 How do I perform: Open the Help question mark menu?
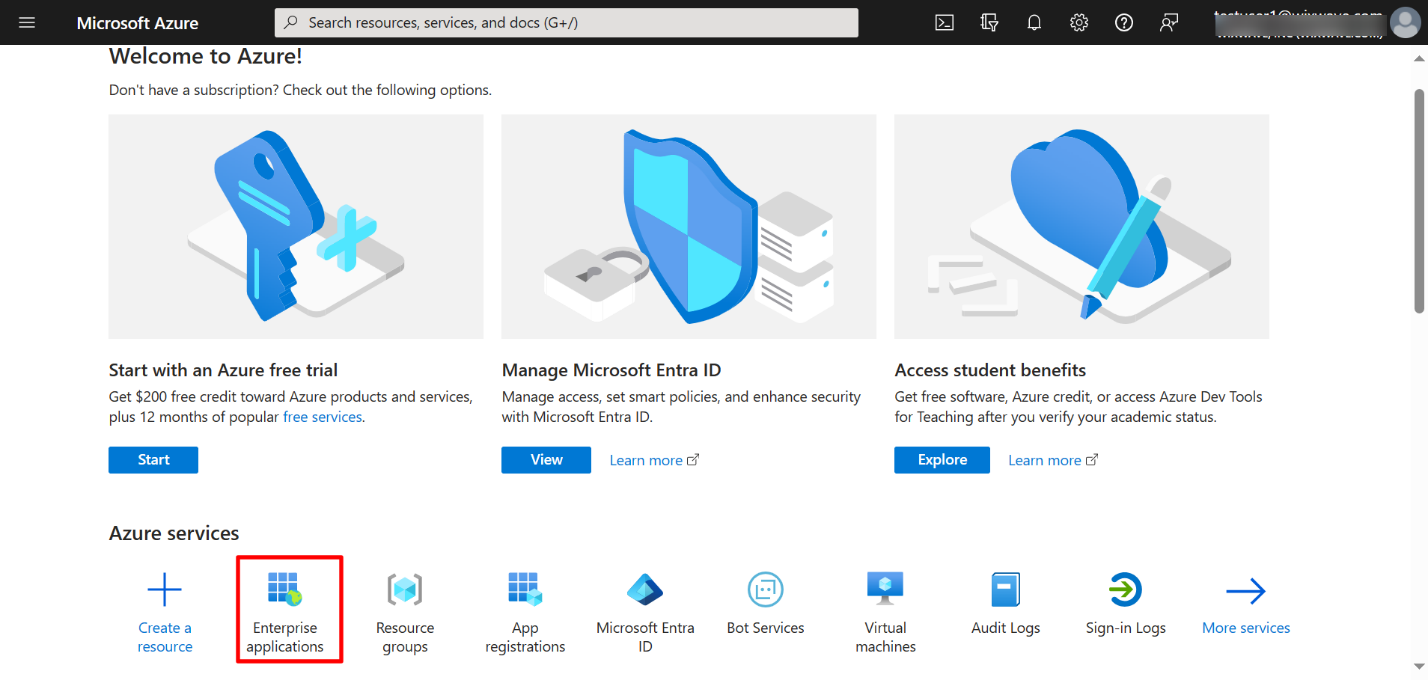coord(1124,22)
